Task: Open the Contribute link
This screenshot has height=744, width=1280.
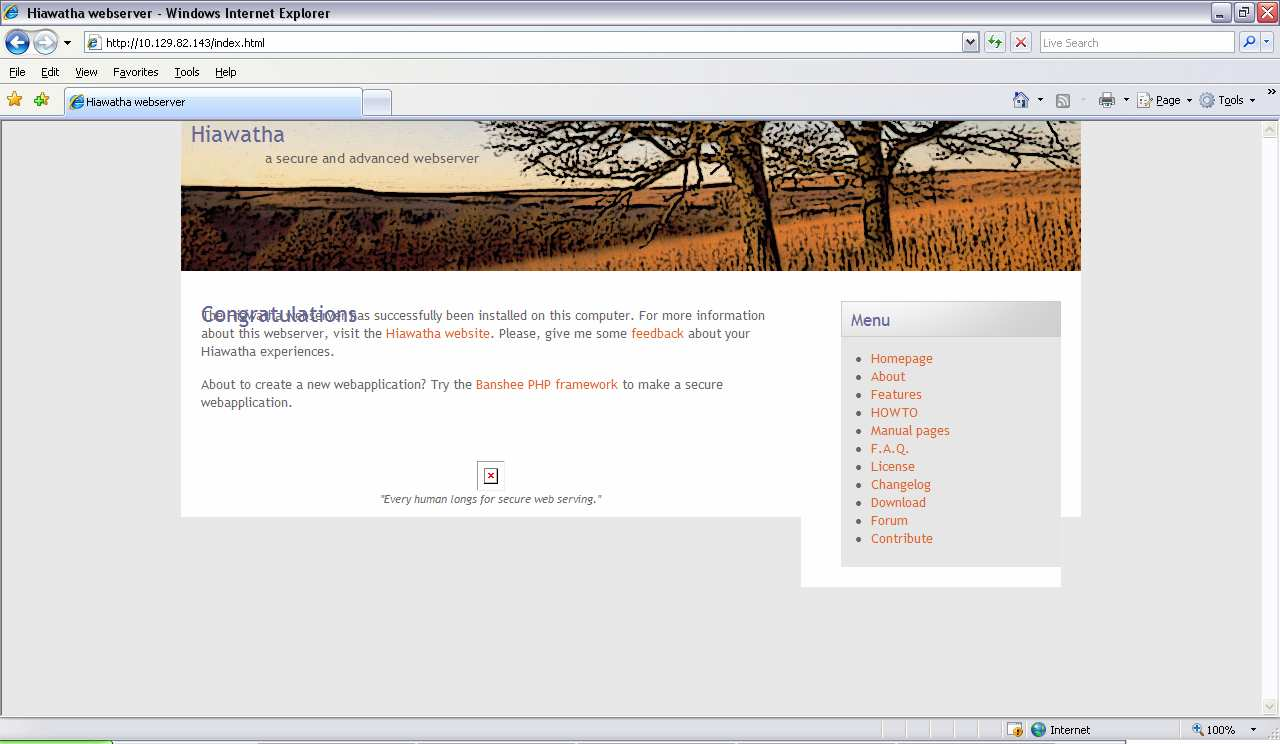Action: click(x=901, y=539)
